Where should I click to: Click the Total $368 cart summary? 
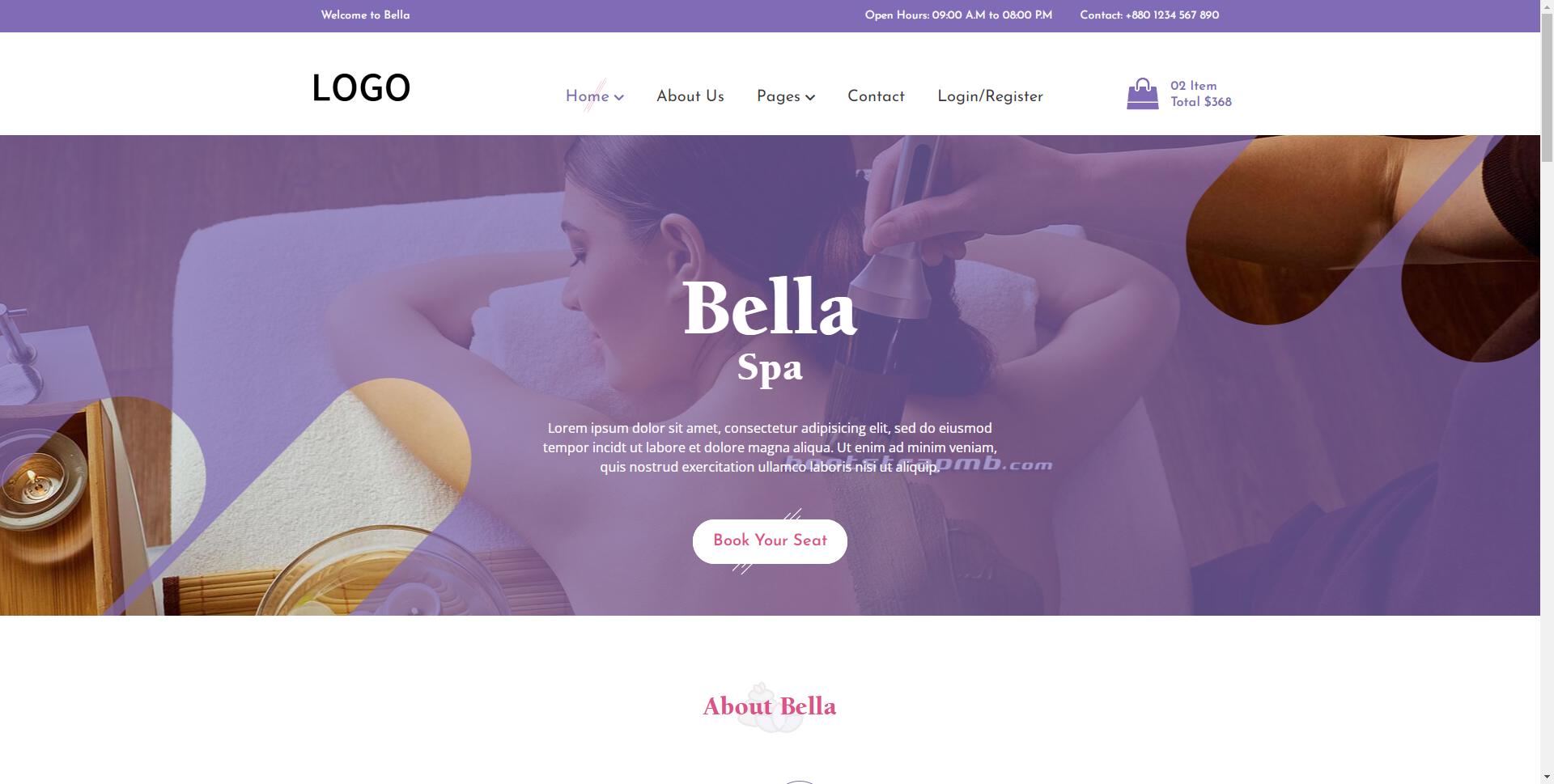[x=1201, y=102]
